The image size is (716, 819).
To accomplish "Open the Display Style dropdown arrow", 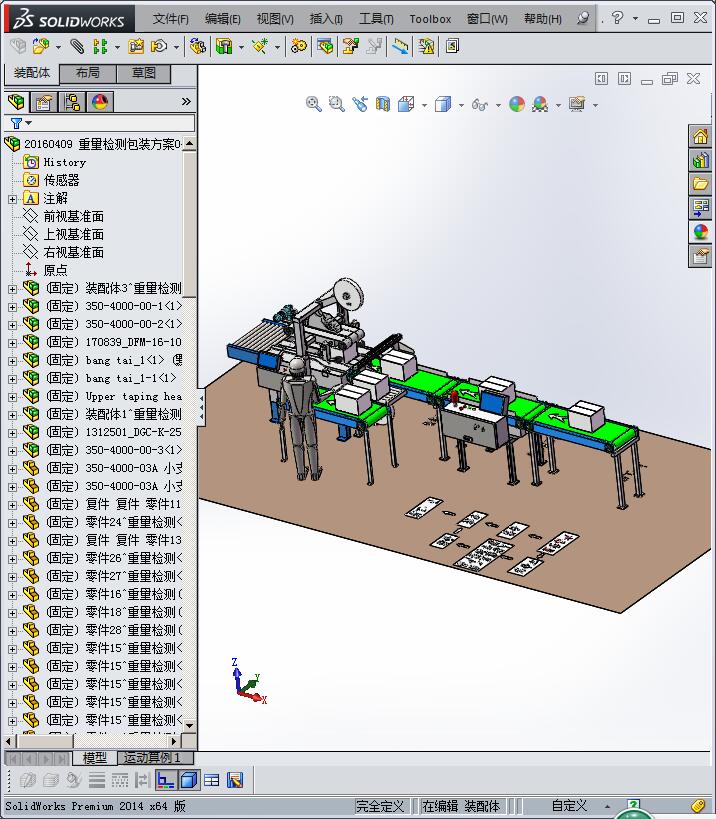I will coord(461,106).
